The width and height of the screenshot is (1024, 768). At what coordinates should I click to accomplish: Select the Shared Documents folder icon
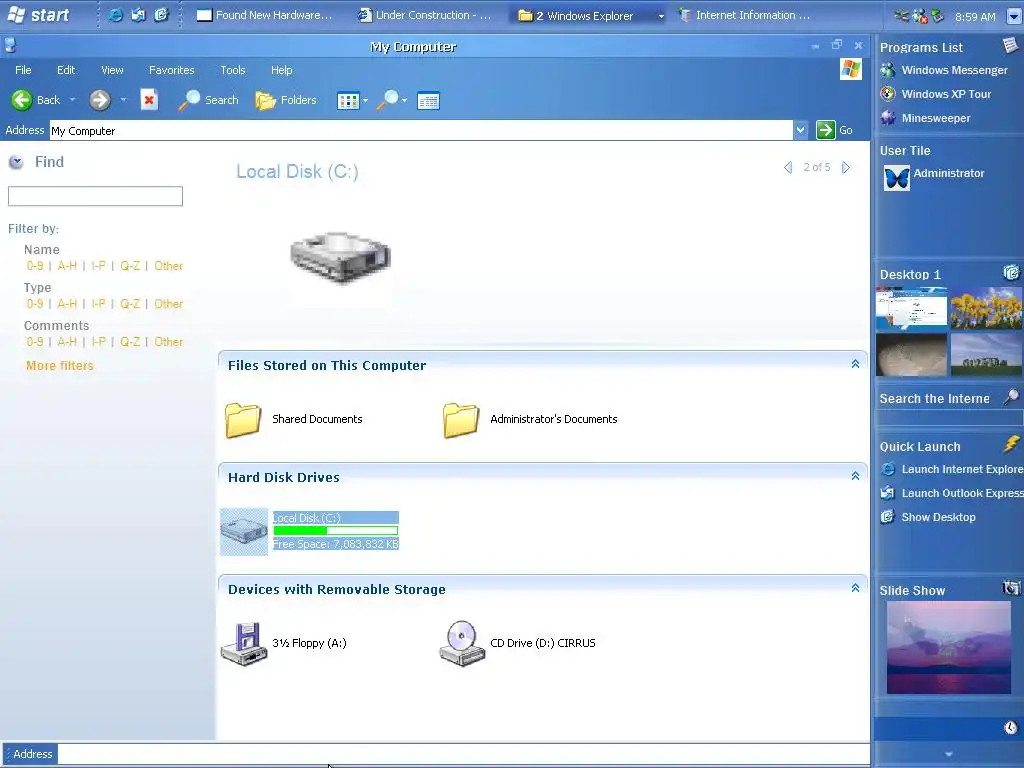coord(243,419)
